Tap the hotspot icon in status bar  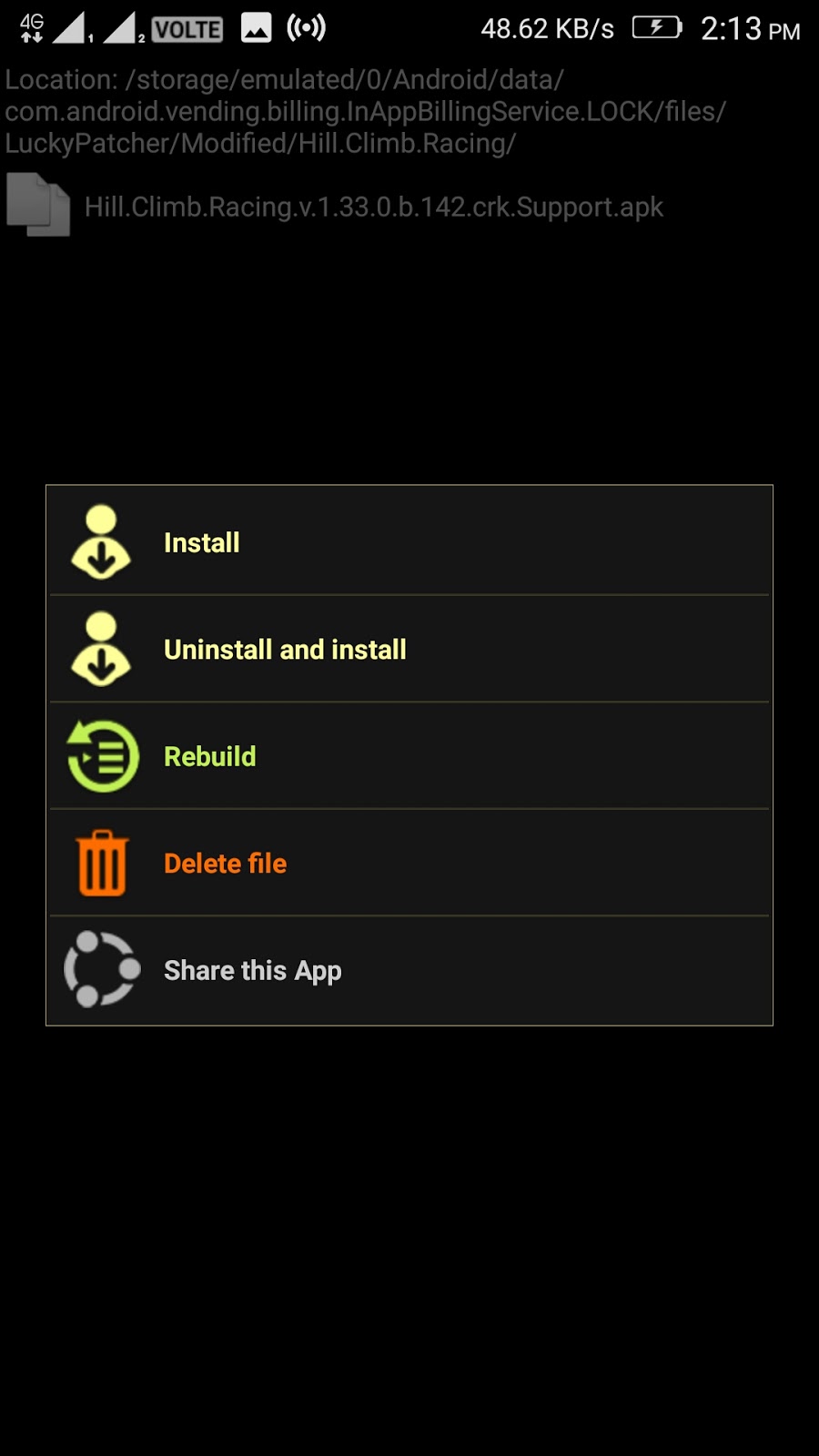pyautogui.click(x=306, y=27)
